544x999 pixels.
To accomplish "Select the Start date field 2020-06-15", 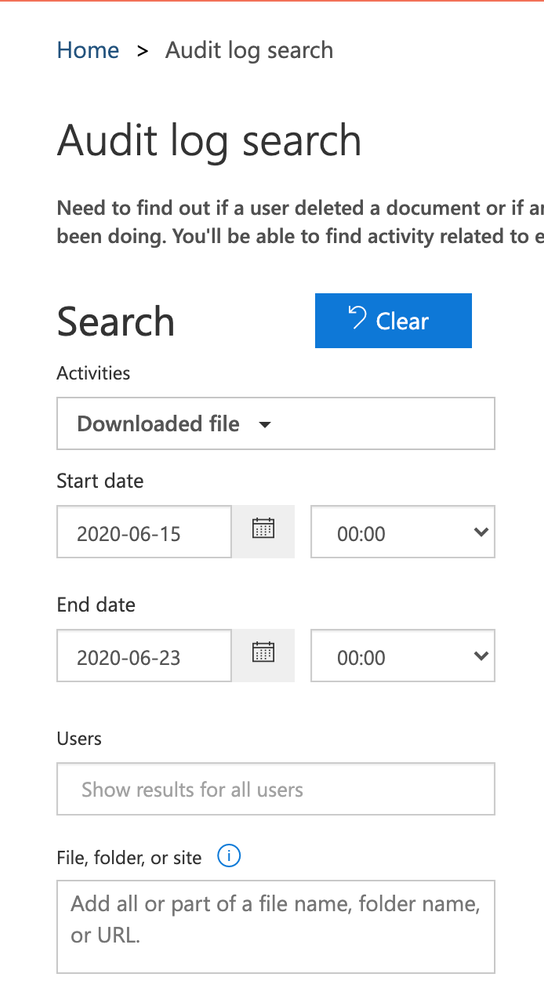I will point(144,532).
